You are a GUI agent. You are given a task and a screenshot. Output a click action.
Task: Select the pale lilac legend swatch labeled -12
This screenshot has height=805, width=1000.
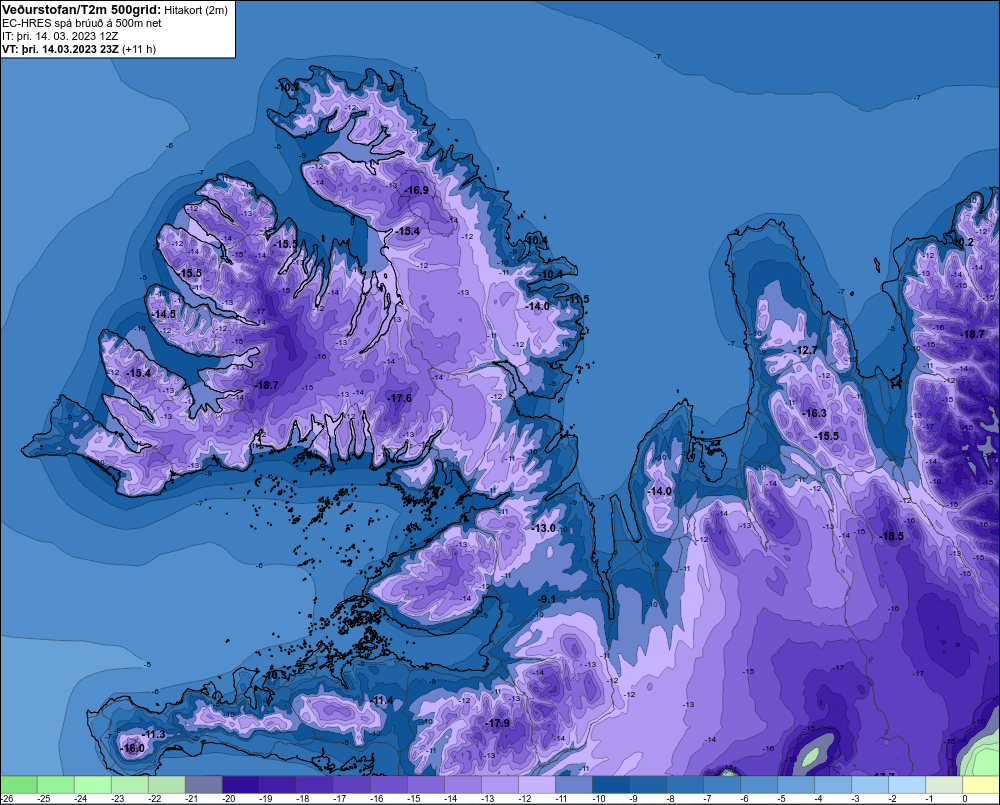coord(536,784)
